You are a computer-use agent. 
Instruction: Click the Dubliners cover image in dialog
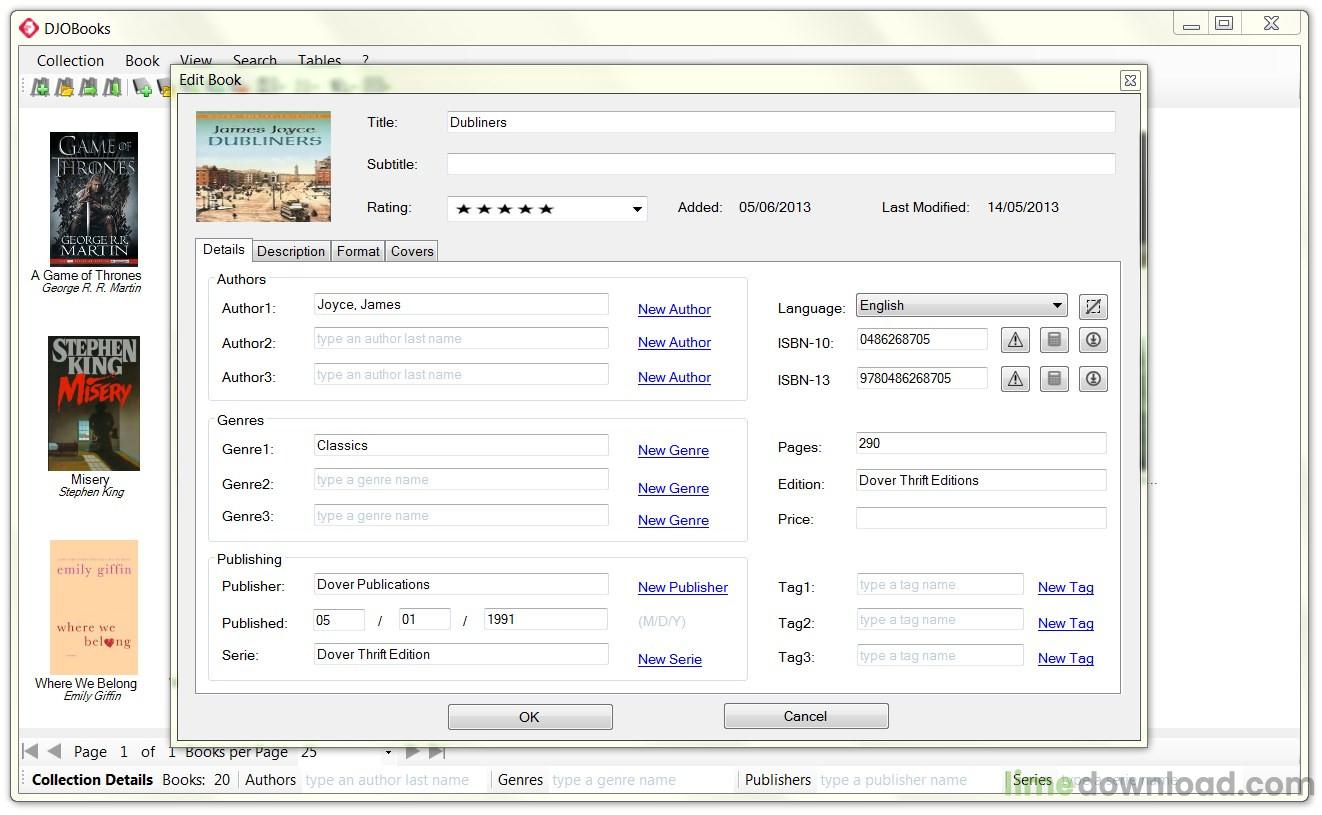pos(263,166)
